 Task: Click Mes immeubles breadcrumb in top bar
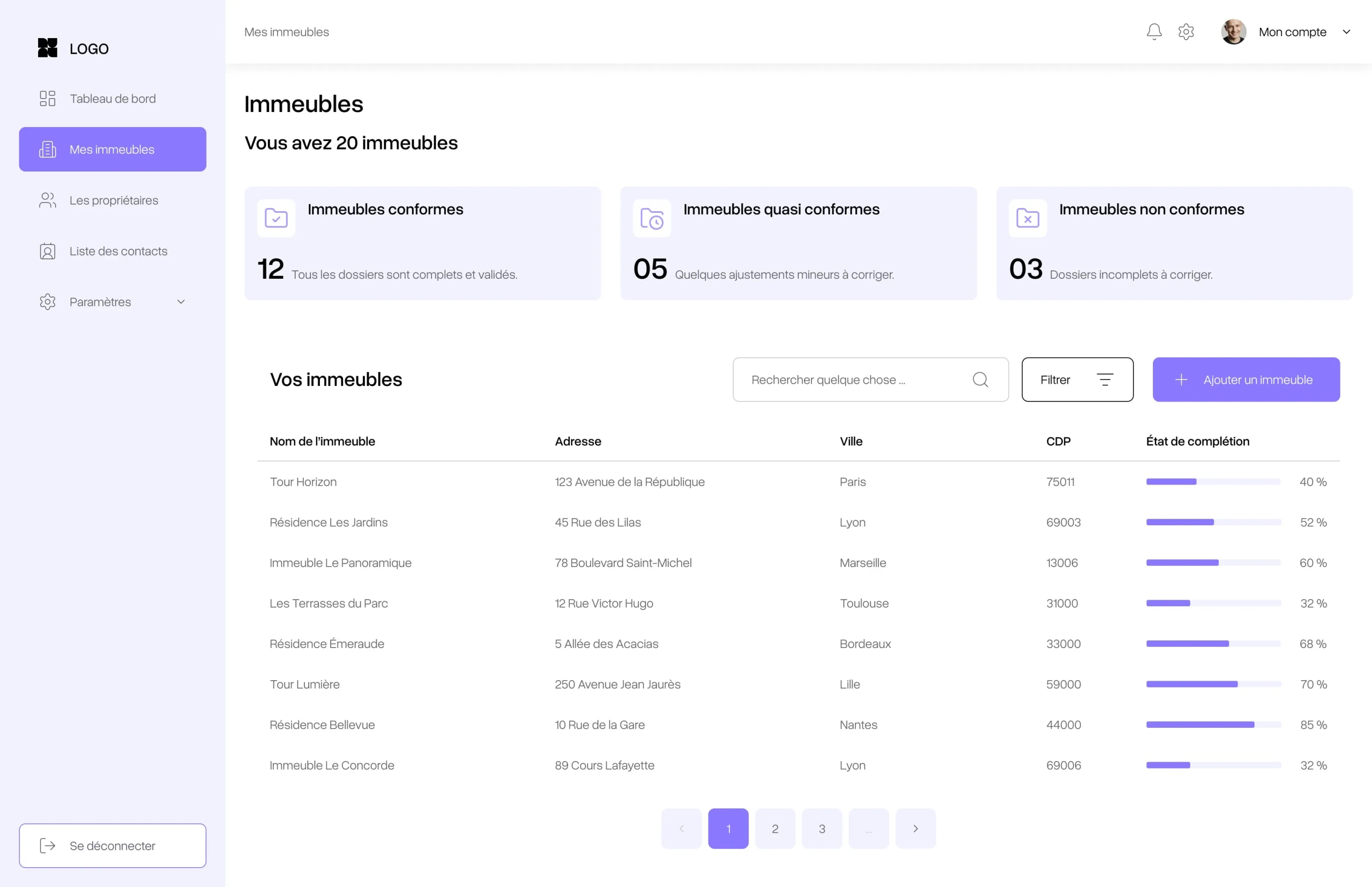pyautogui.click(x=286, y=32)
